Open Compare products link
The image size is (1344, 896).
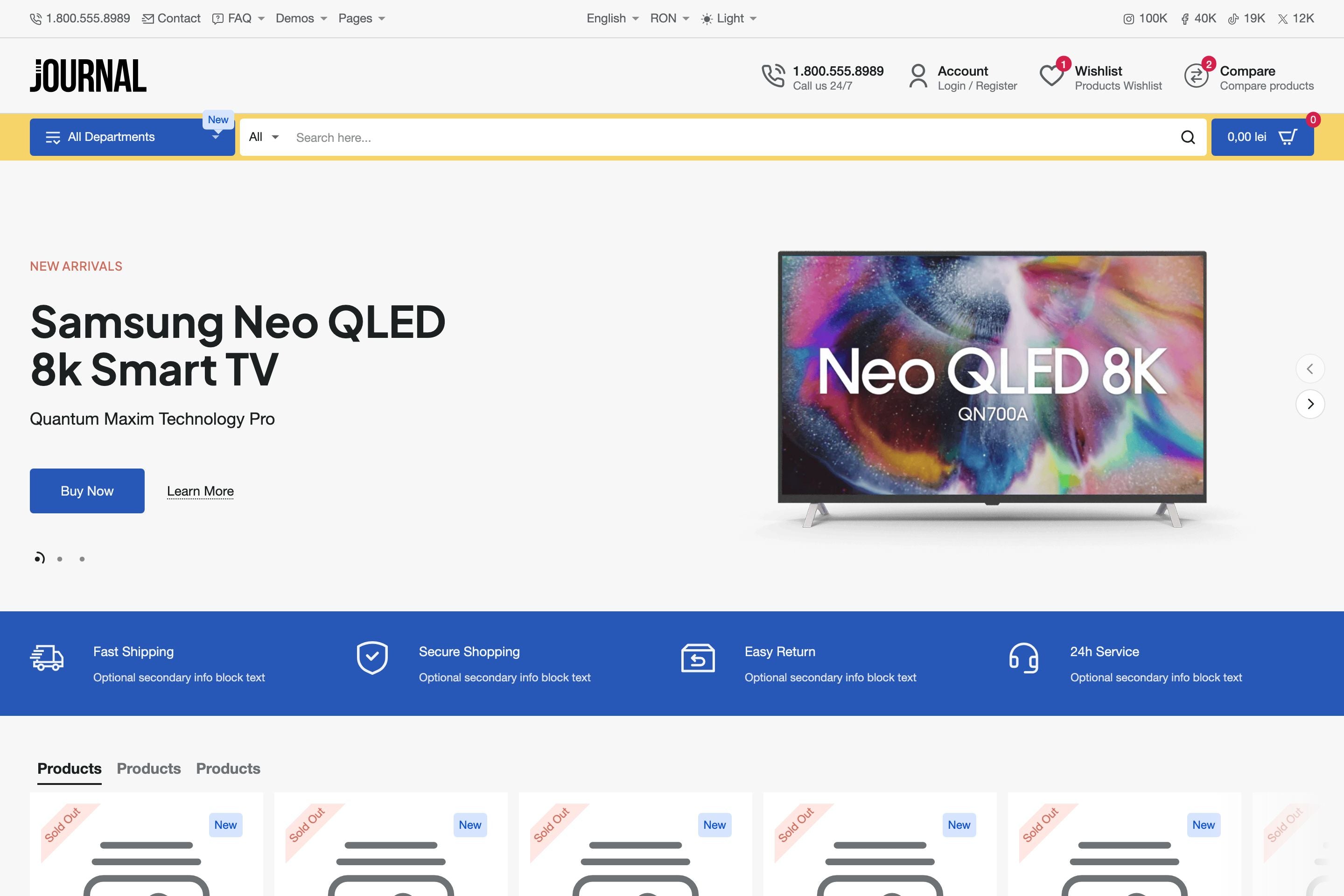click(x=1266, y=86)
